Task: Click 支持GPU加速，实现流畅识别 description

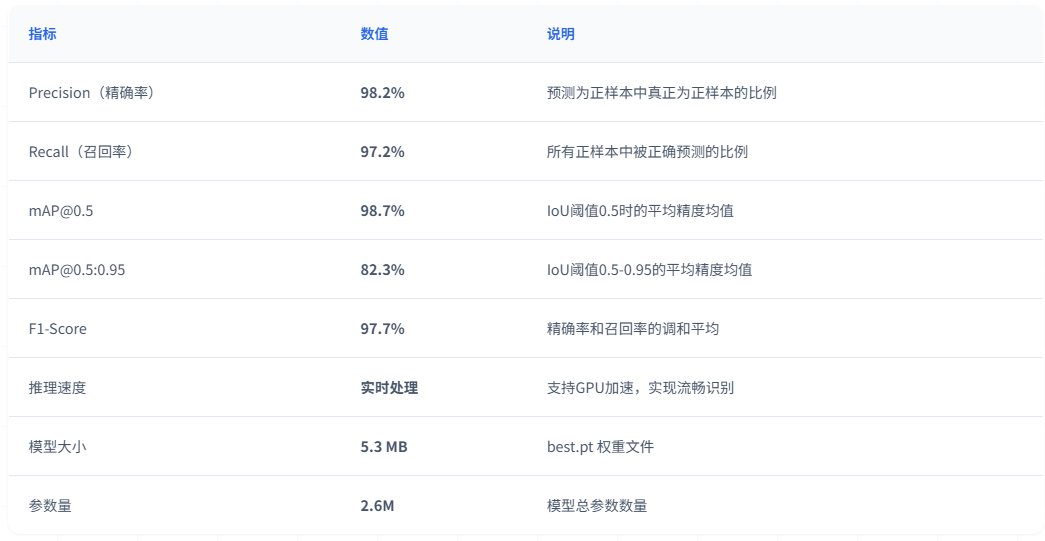Action: click(x=640, y=388)
